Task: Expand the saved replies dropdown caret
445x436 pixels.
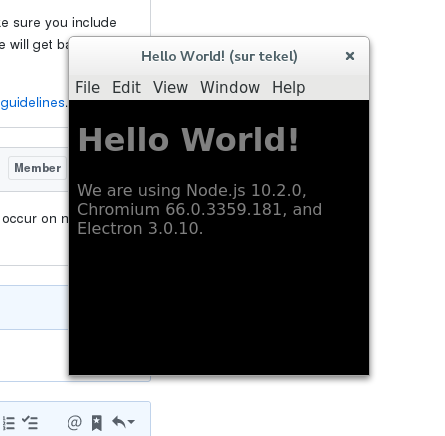Action: [131, 422]
